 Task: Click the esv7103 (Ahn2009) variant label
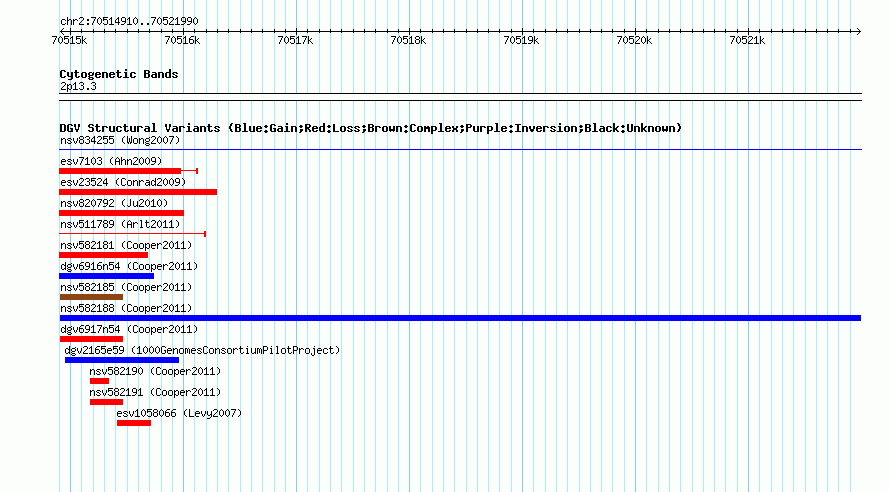[x=111, y=161]
